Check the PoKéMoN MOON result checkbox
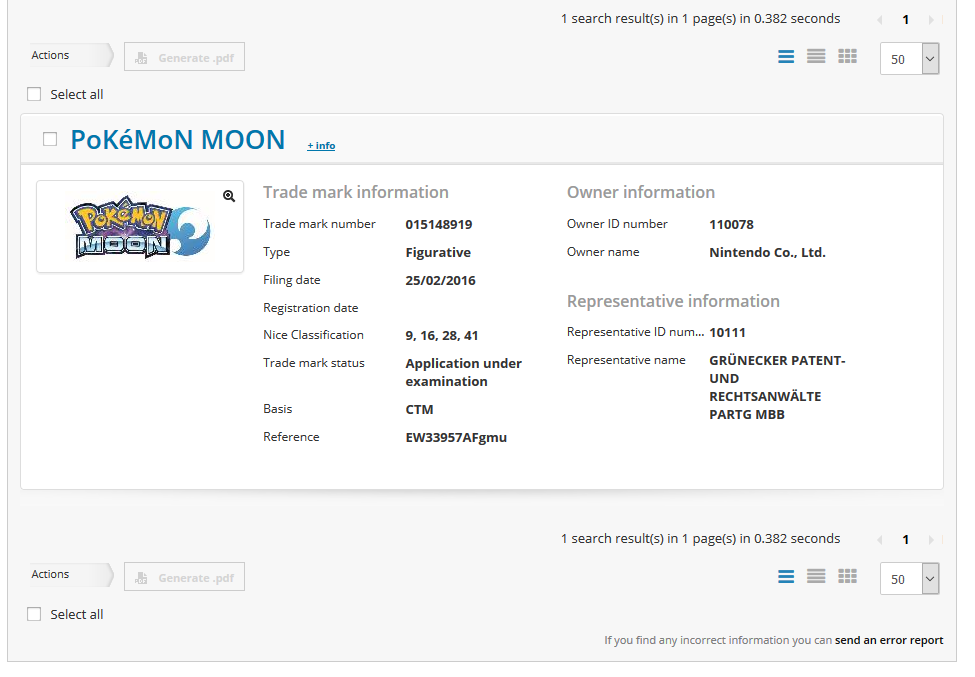 click(50, 139)
